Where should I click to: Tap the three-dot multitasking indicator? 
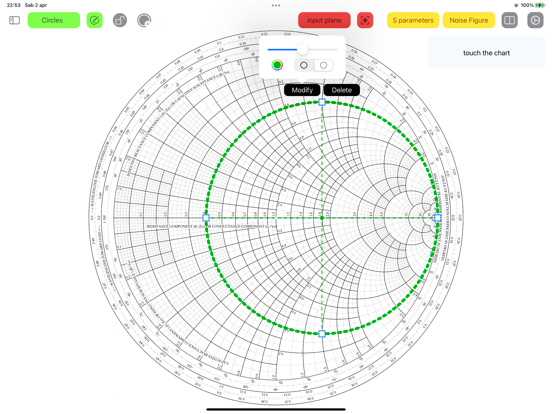pyautogui.click(x=276, y=5)
